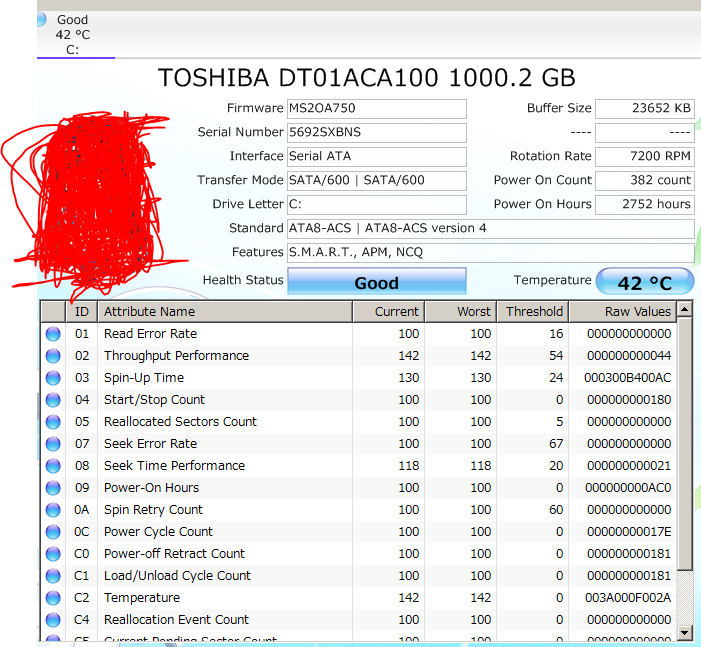701x647 pixels.
Task: Select the Power-off Retract Count attribute name
Action: pyautogui.click(x=174, y=554)
